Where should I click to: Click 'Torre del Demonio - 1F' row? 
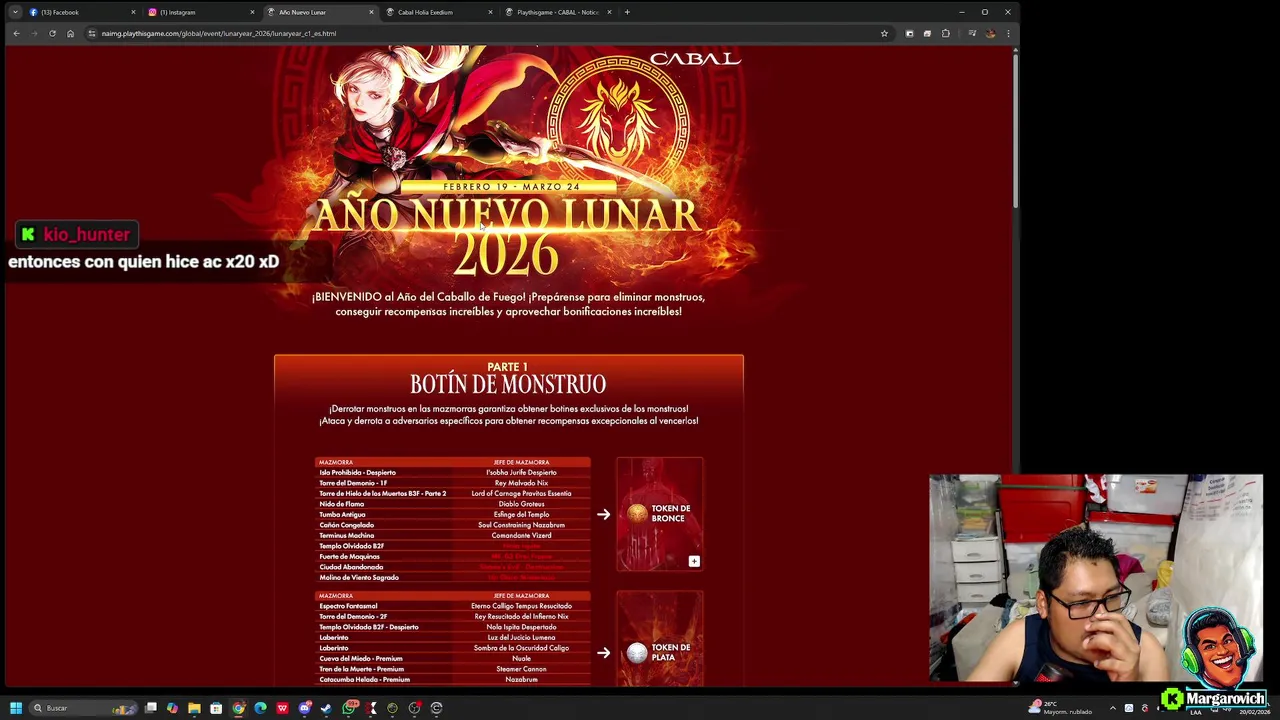[453, 483]
